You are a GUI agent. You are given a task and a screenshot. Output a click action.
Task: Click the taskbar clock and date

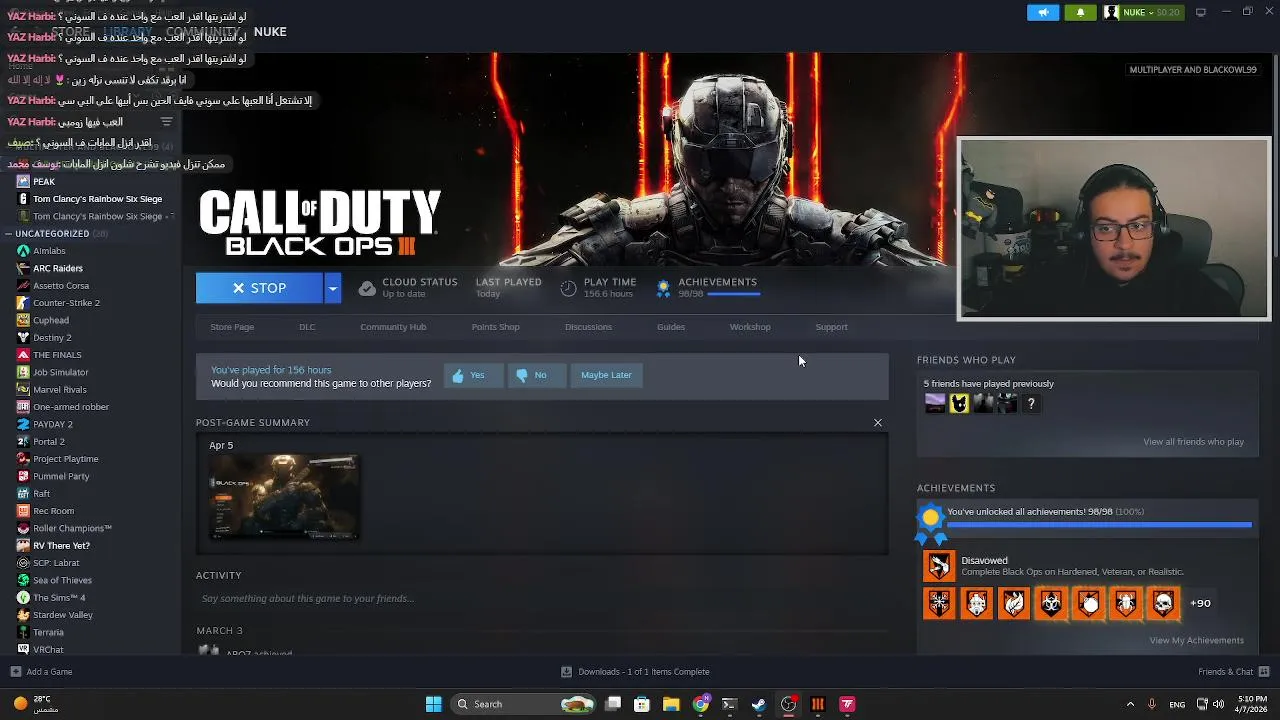click(1252, 704)
